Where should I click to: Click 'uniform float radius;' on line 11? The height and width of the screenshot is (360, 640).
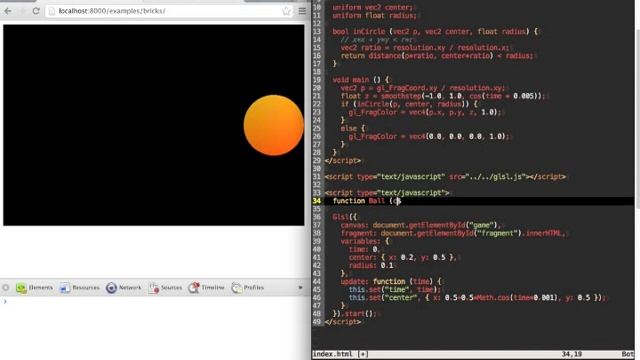click(x=375, y=16)
